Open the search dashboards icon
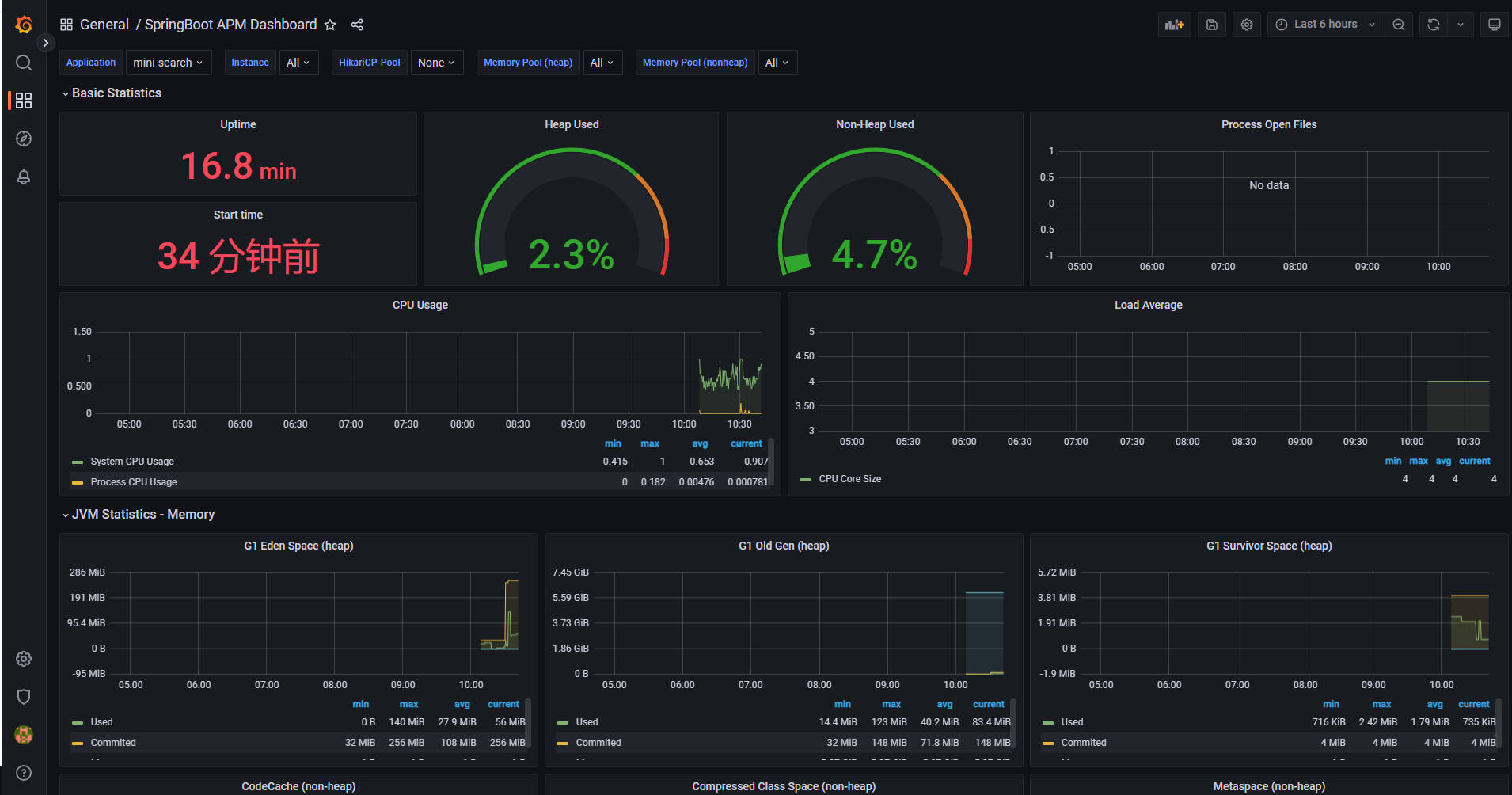Screen dimensions: 1512x795 tap(24, 63)
